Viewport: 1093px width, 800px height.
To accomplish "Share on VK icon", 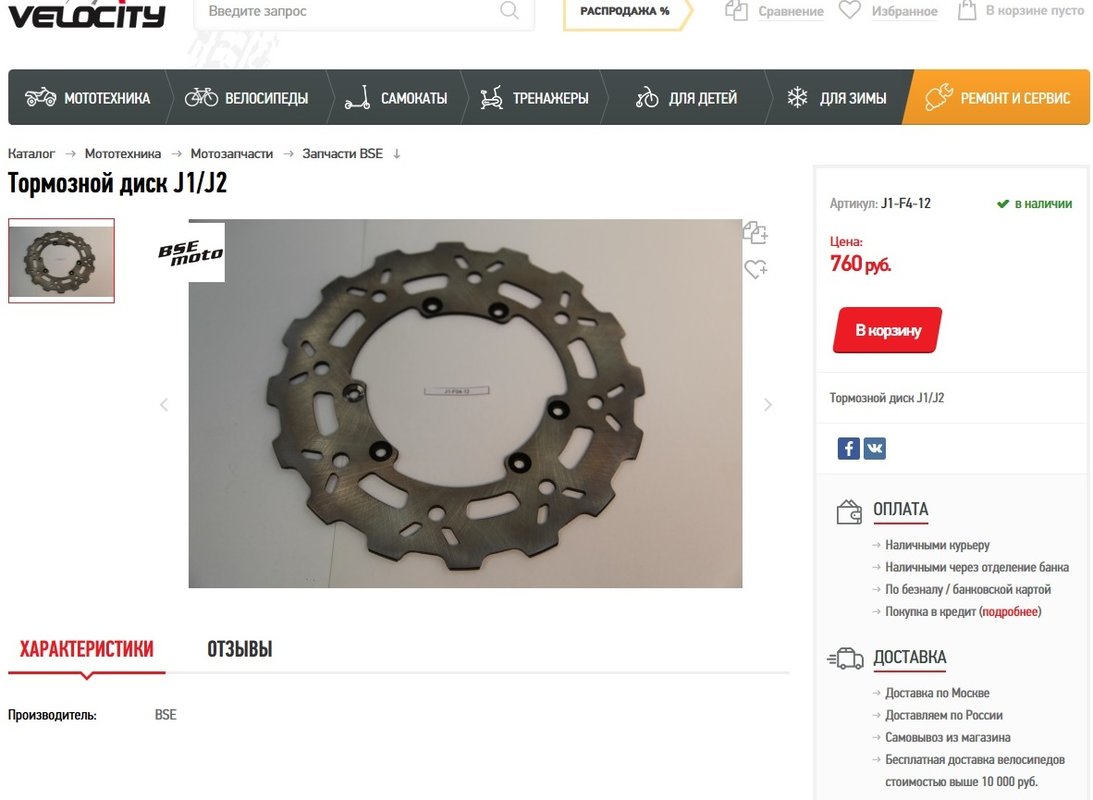I will pyautogui.click(x=875, y=448).
